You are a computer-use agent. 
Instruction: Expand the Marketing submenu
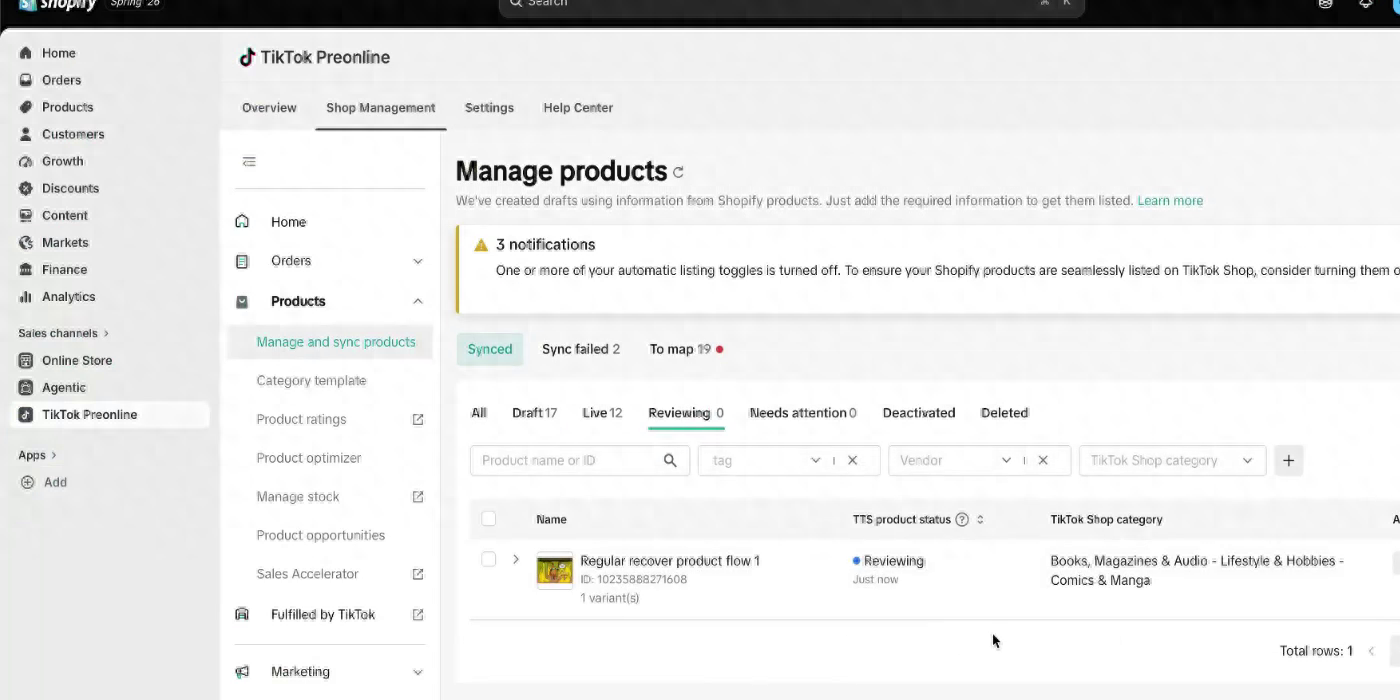tap(418, 672)
